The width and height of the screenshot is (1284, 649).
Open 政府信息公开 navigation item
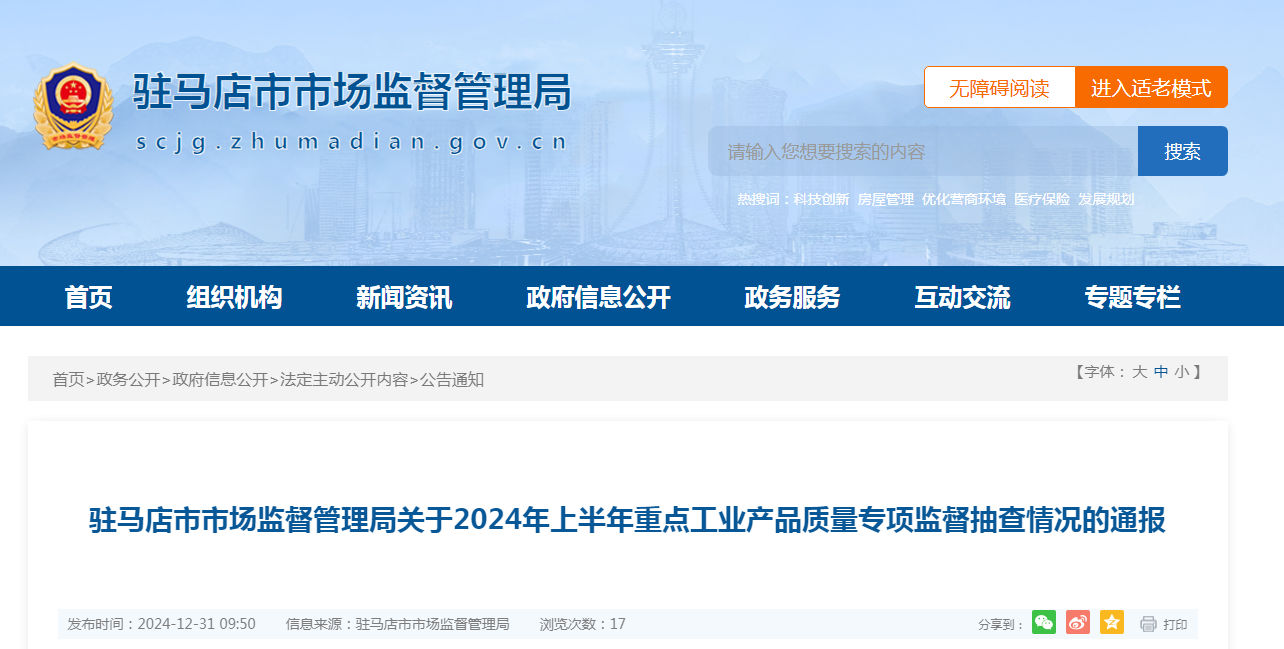pos(598,297)
